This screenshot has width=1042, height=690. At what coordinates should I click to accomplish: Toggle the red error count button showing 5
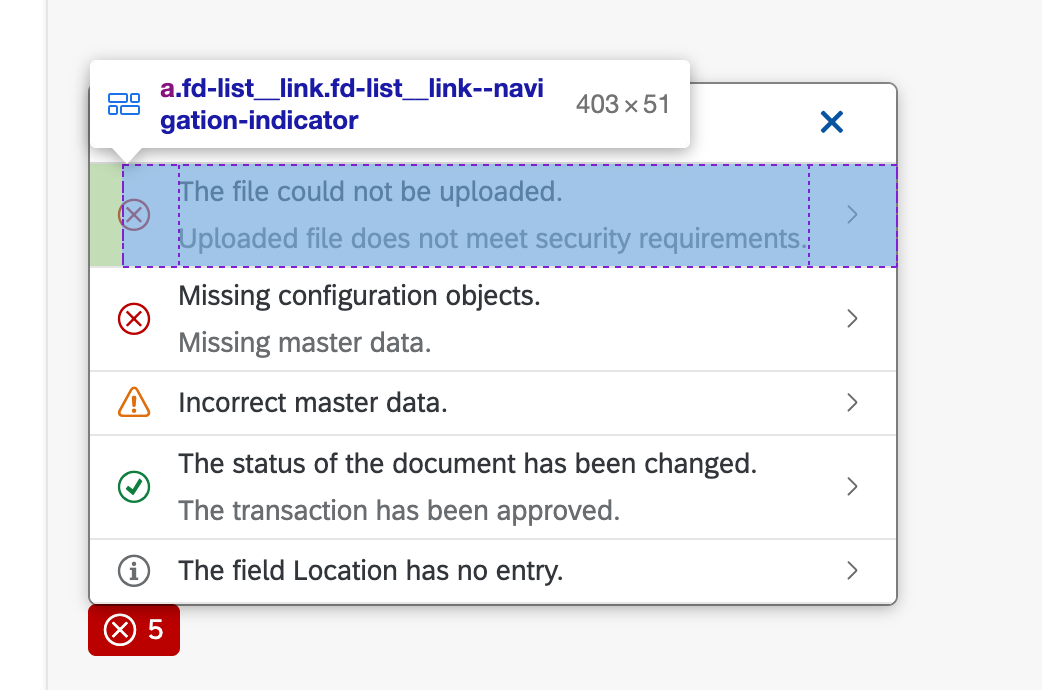134,630
